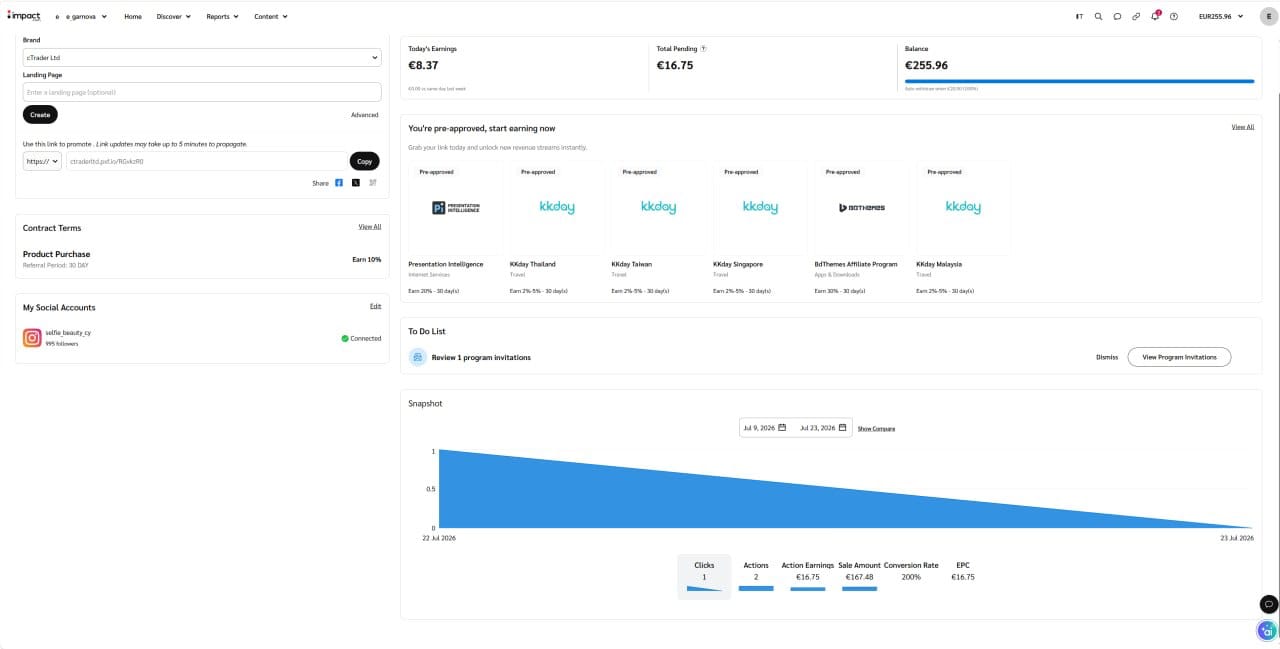The height and width of the screenshot is (649, 1280).
Task: Click the To Do List invitations icon
Action: [x=418, y=357]
